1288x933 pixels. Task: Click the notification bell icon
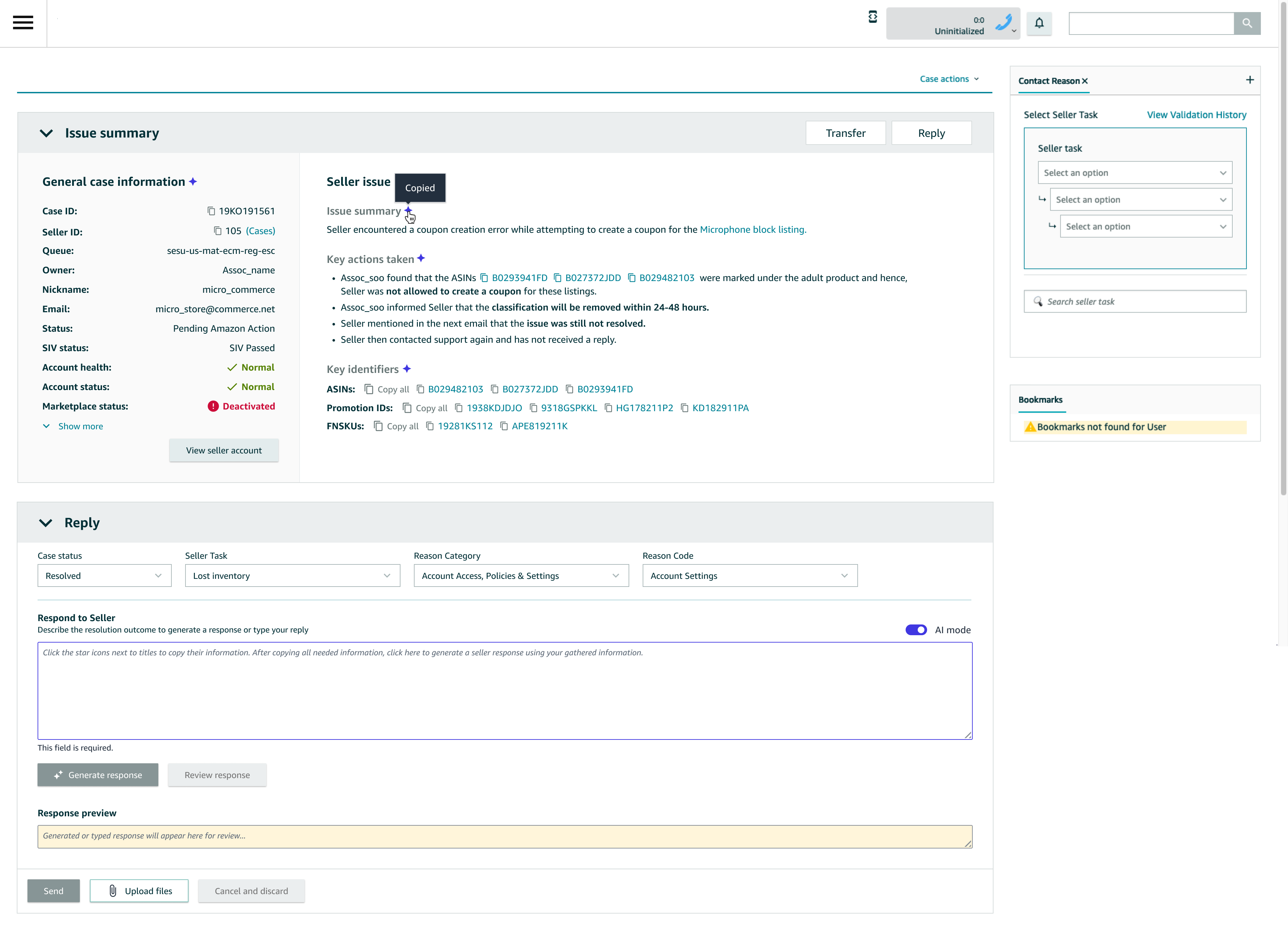tap(1039, 23)
